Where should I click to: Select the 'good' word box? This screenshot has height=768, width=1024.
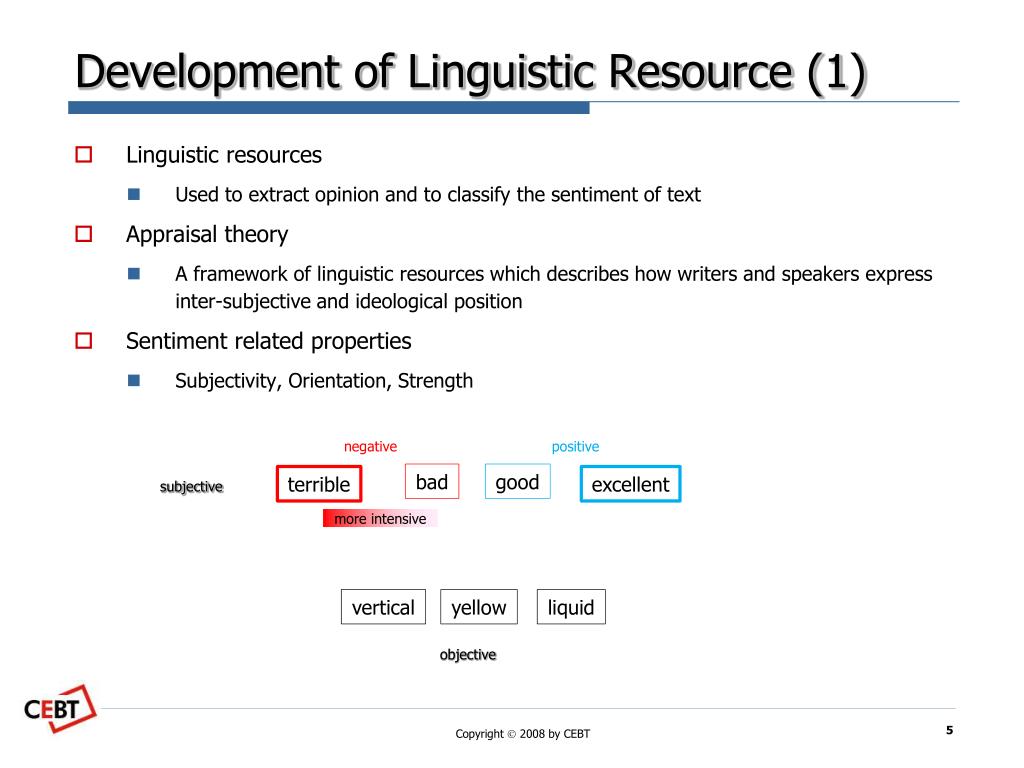click(x=517, y=482)
